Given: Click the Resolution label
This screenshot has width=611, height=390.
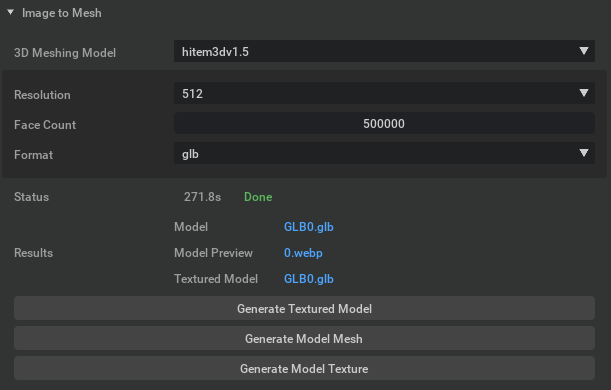Looking at the screenshot, I should coord(42,95).
